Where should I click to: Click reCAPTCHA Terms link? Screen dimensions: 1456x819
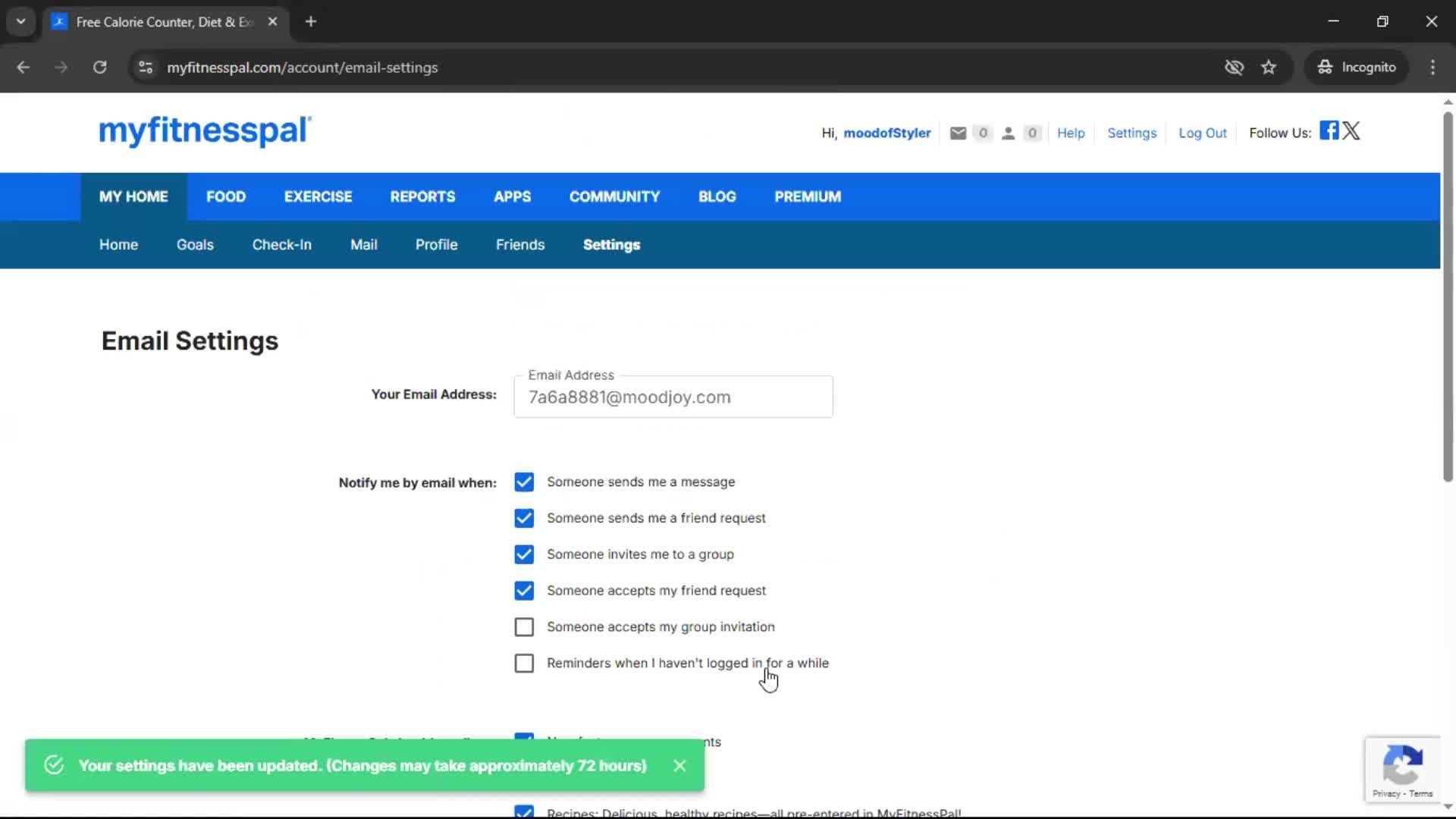point(1421,794)
